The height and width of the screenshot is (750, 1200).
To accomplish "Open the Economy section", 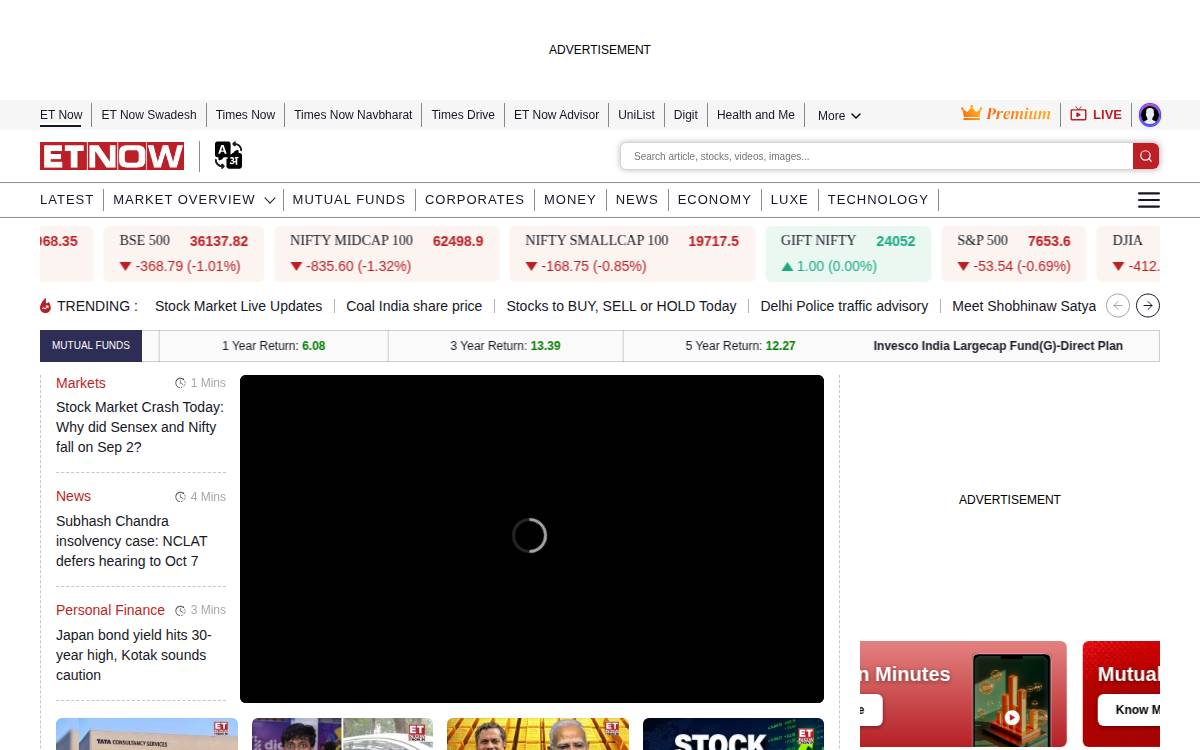I will click(x=714, y=200).
